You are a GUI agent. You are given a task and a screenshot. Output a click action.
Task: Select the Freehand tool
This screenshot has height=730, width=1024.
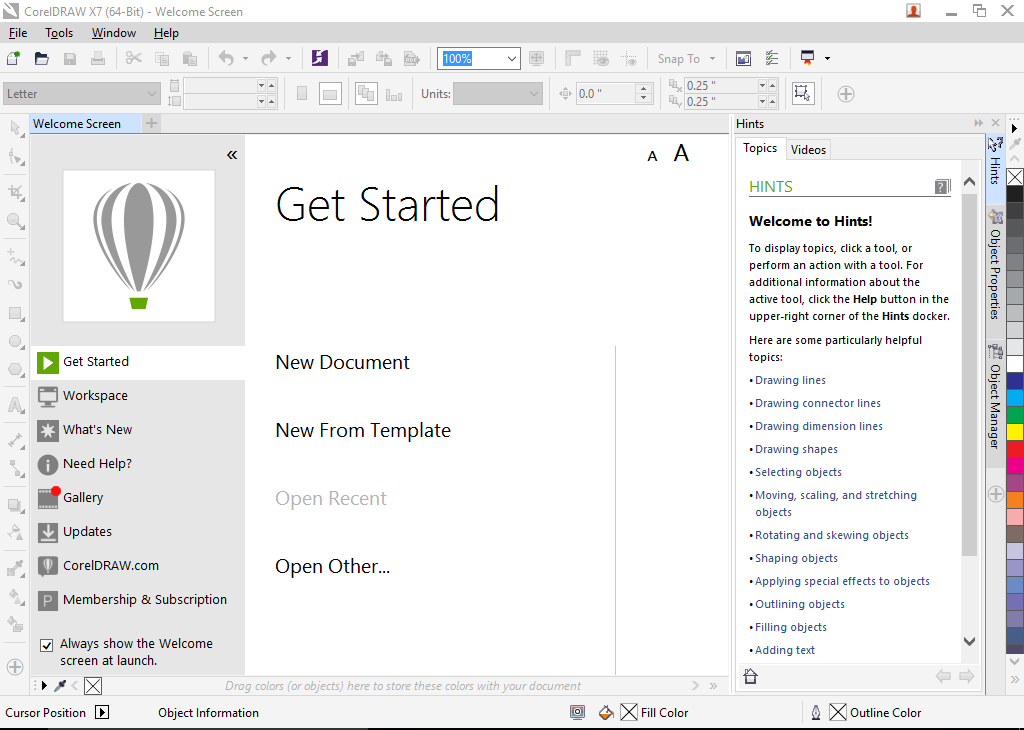click(16, 256)
